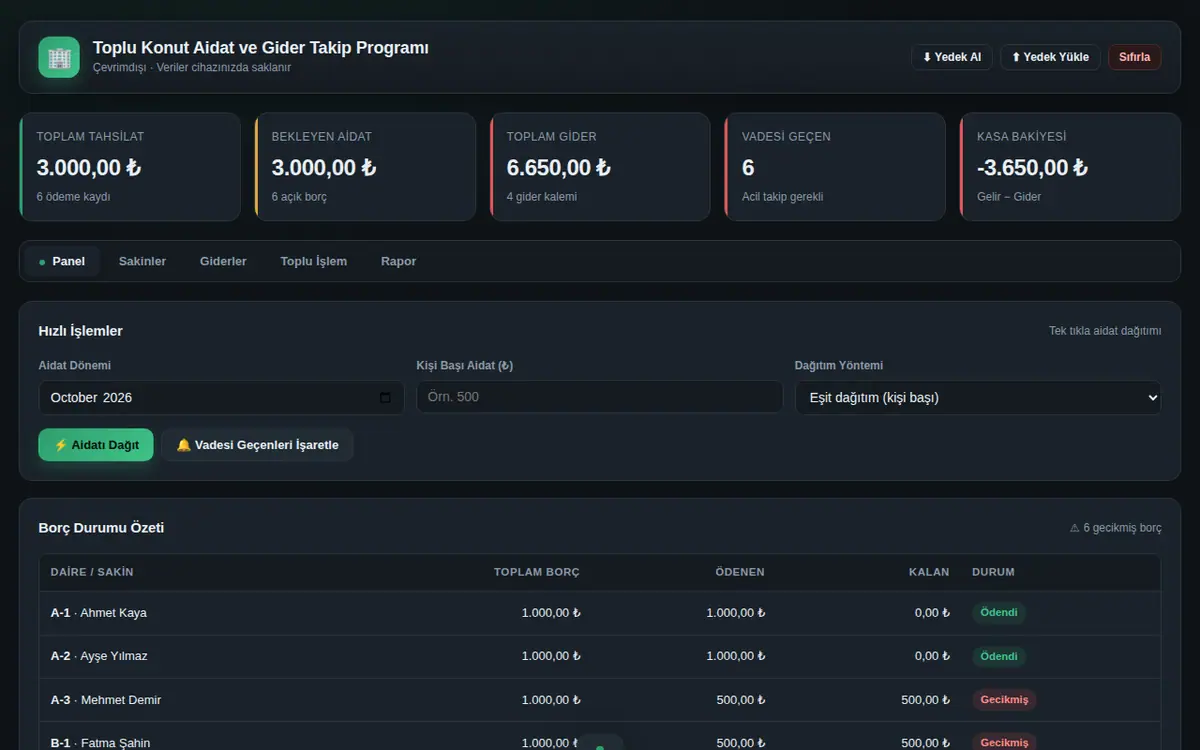This screenshot has height=750, width=1200.
Task: Click the Tek tıkla aidat dağıtımı hint
Action: 1105,331
